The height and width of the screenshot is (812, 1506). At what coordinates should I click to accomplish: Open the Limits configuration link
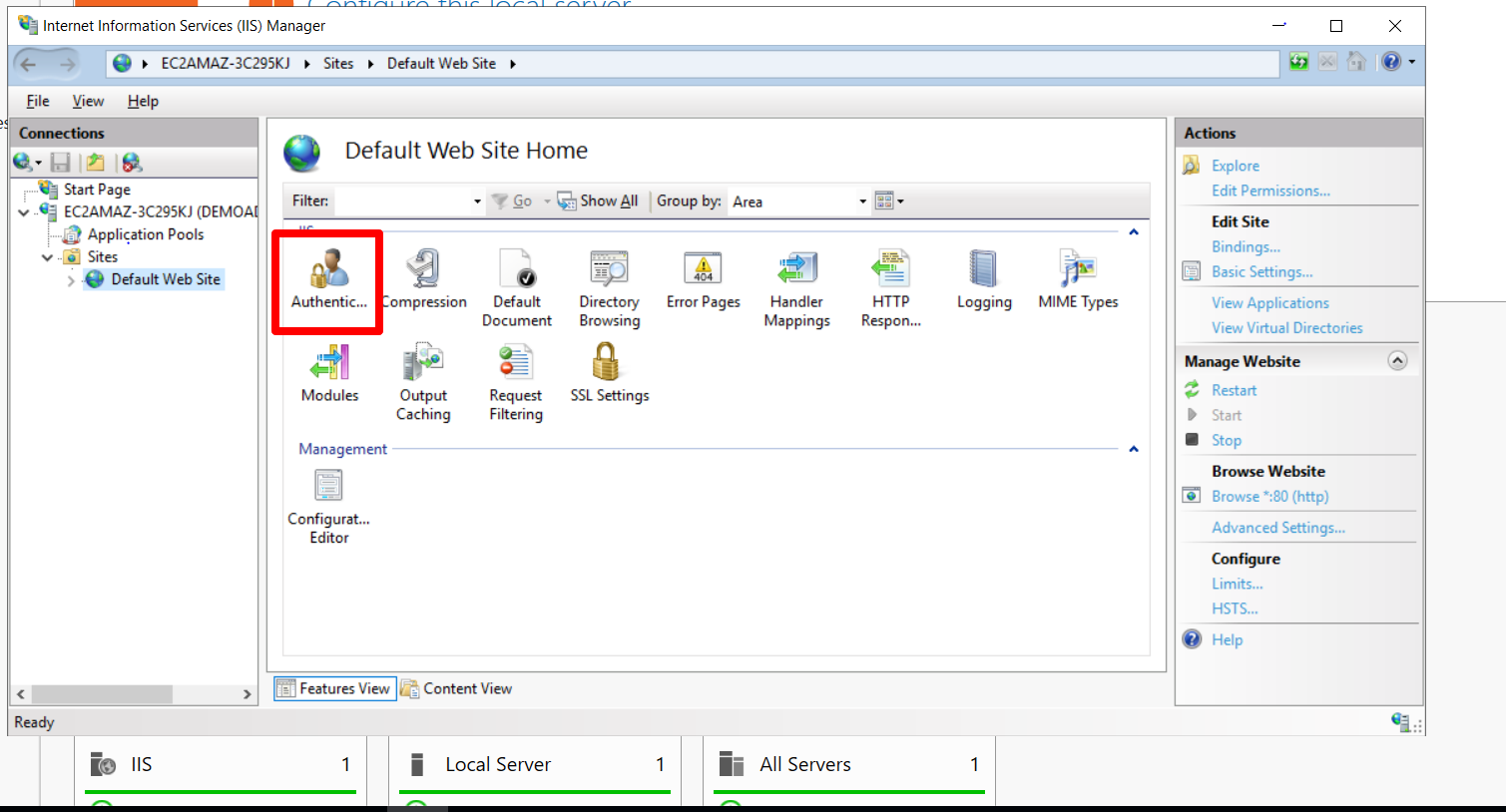point(1237,584)
